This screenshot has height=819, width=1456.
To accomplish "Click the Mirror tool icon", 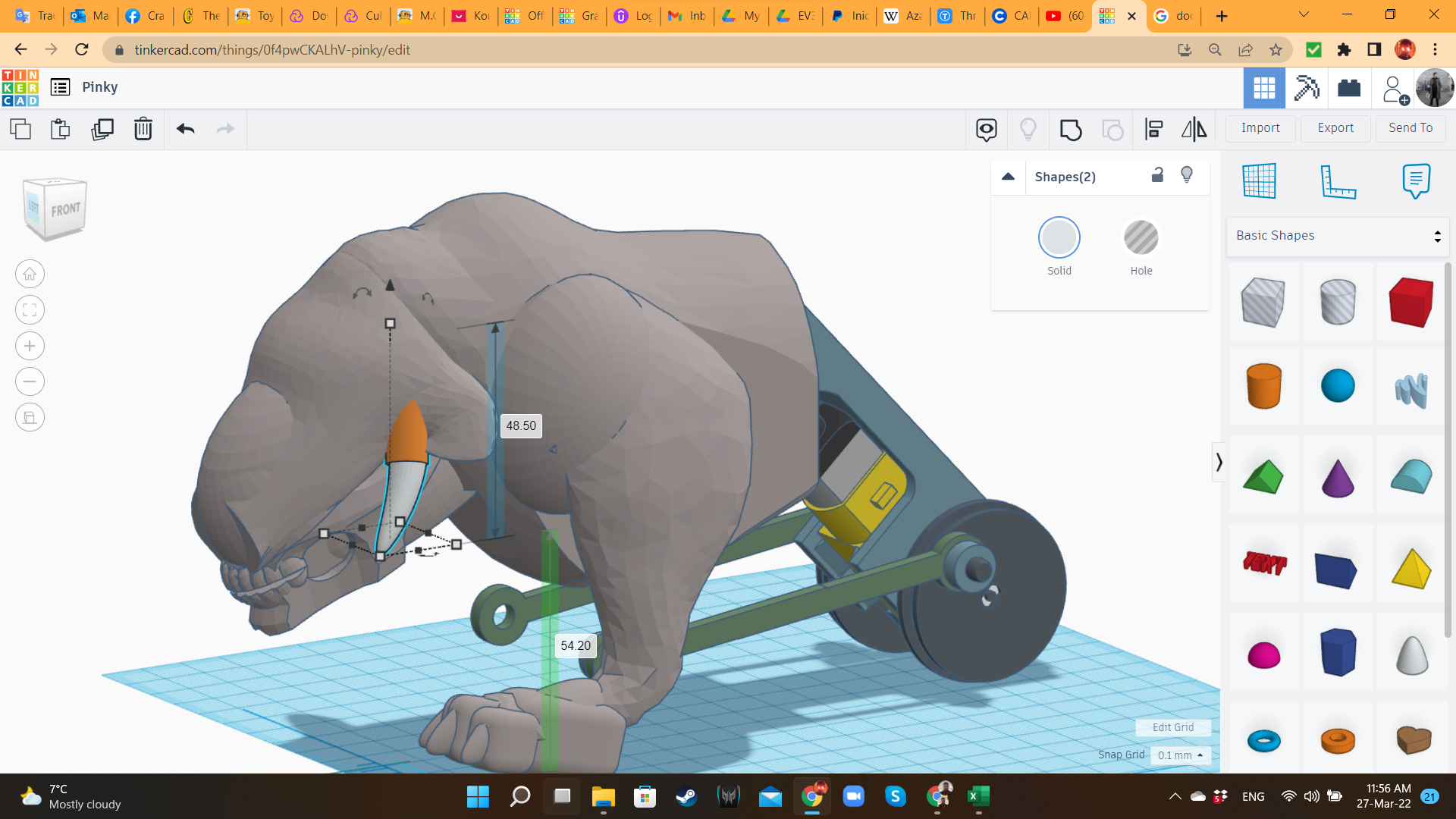I will [1194, 130].
